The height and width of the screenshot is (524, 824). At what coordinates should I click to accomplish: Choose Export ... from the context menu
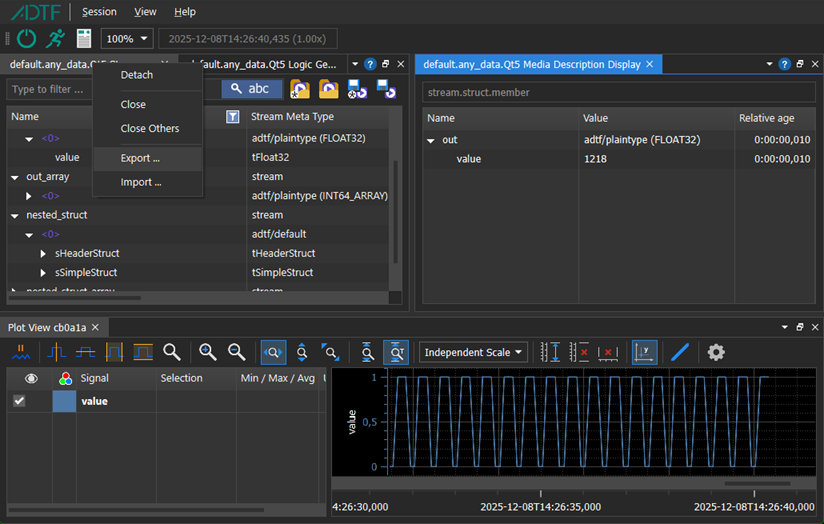click(148, 158)
